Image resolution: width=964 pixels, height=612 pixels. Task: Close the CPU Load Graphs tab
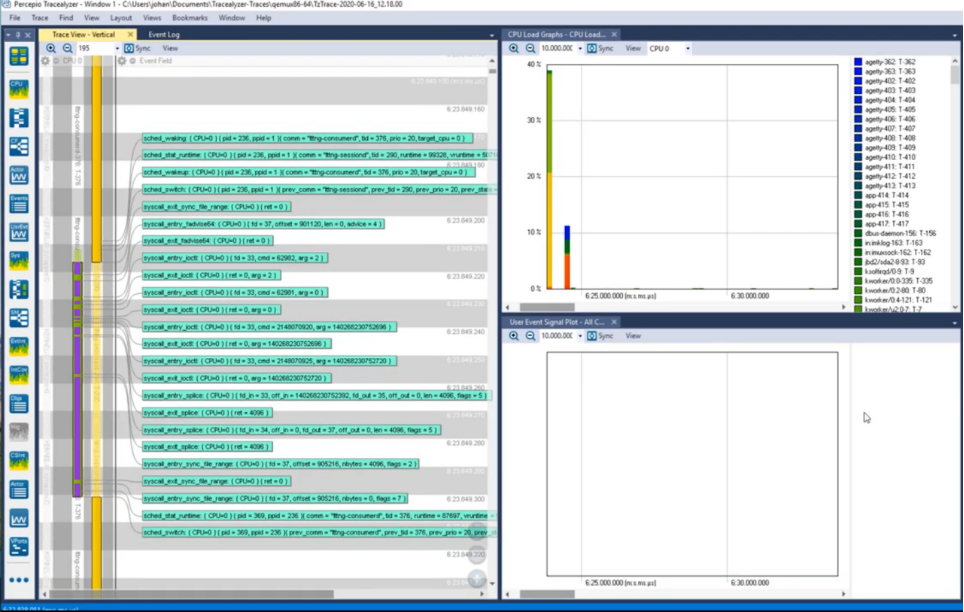click(x=614, y=34)
